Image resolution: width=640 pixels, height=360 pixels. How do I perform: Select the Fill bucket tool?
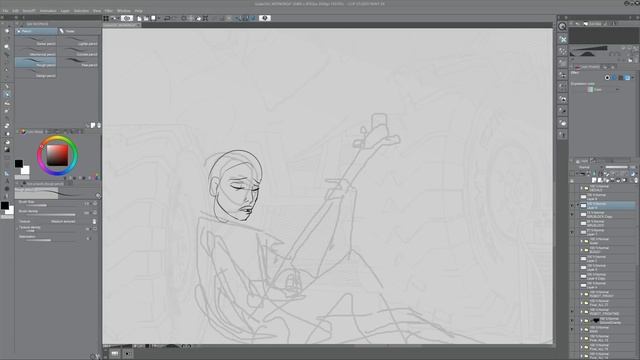coord(7,142)
